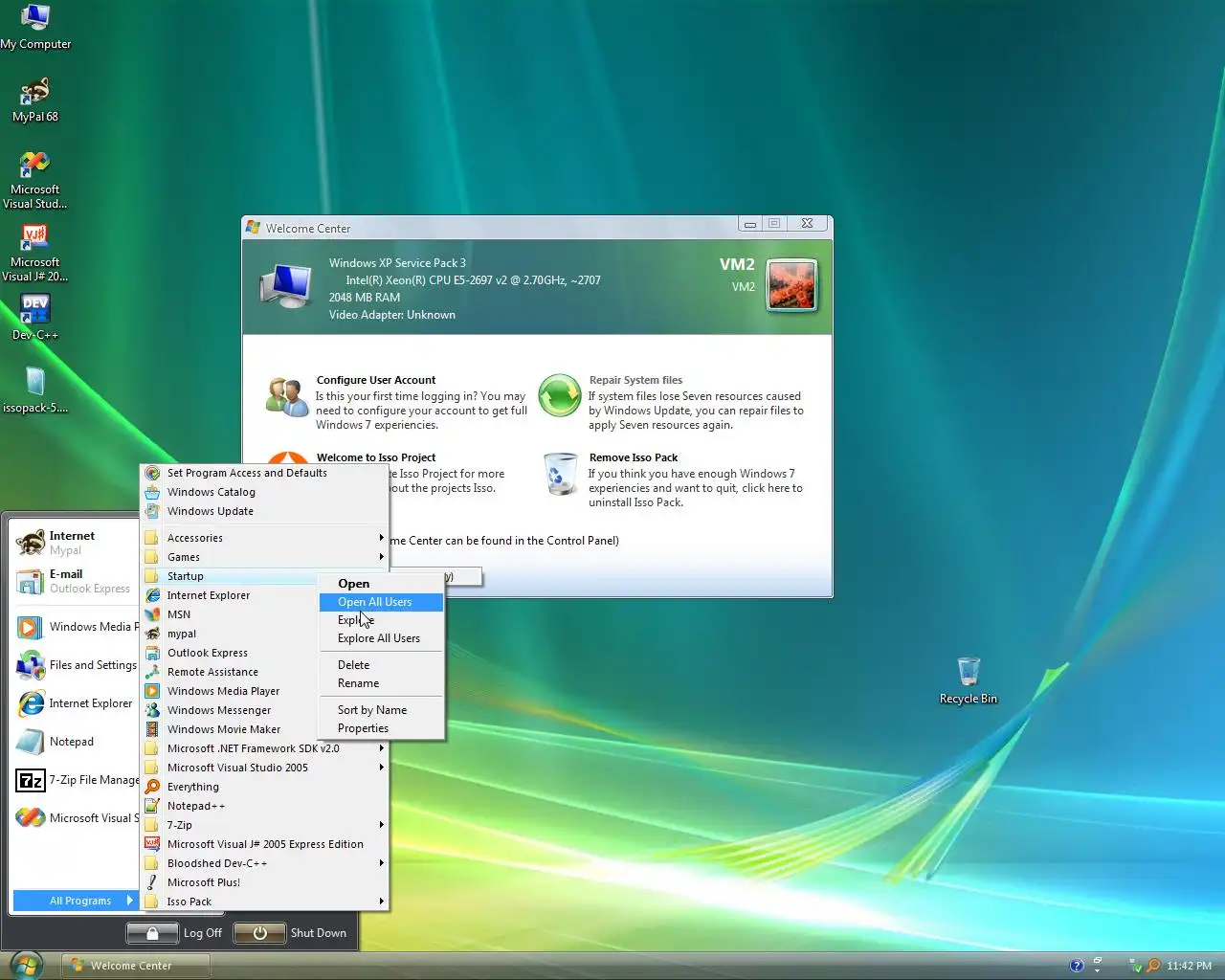Image resolution: width=1225 pixels, height=980 pixels.
Task: Open Outlook Express E-mail start menu entry
Action: click(73, 581)
